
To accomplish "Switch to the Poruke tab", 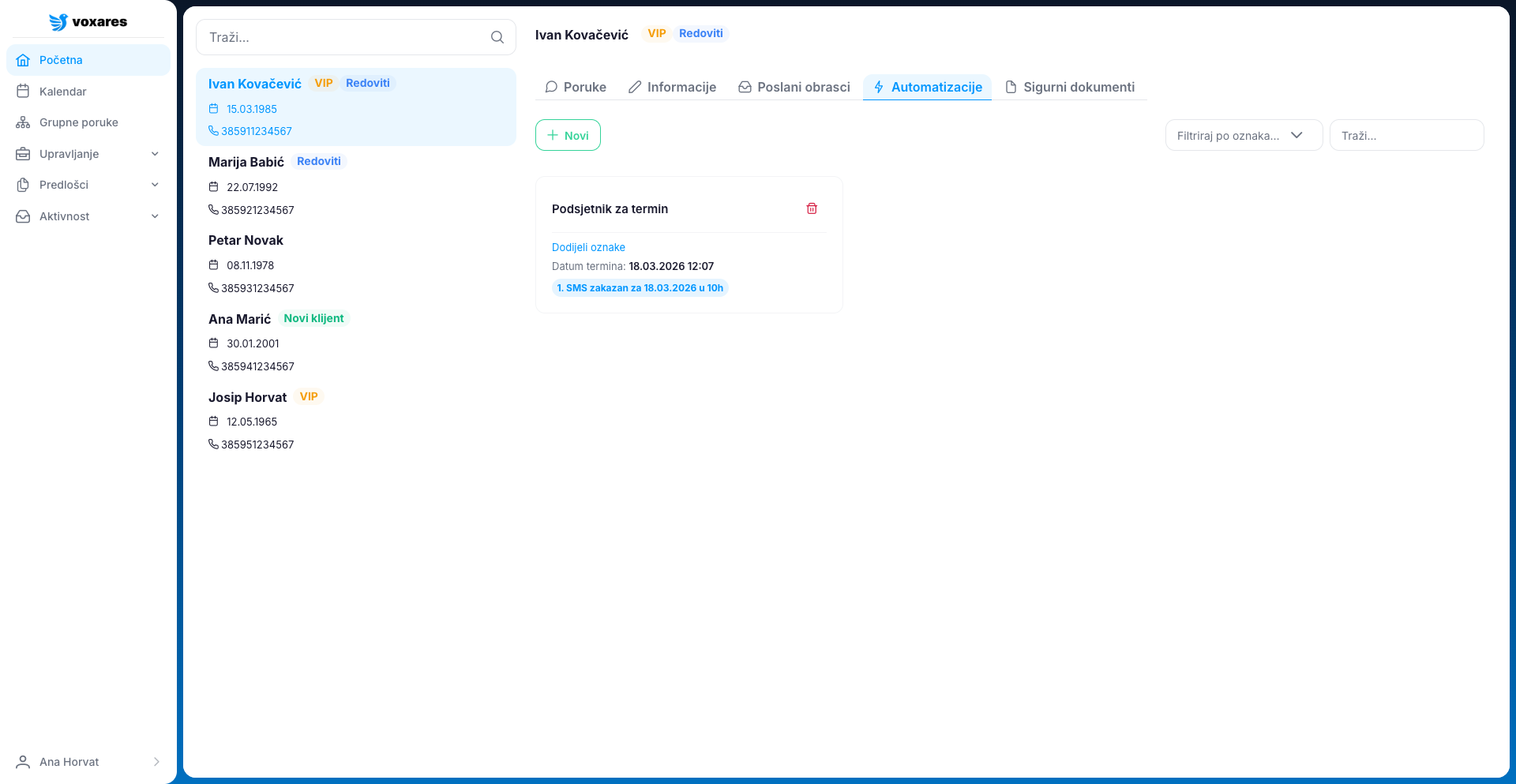I will (576, 87).
